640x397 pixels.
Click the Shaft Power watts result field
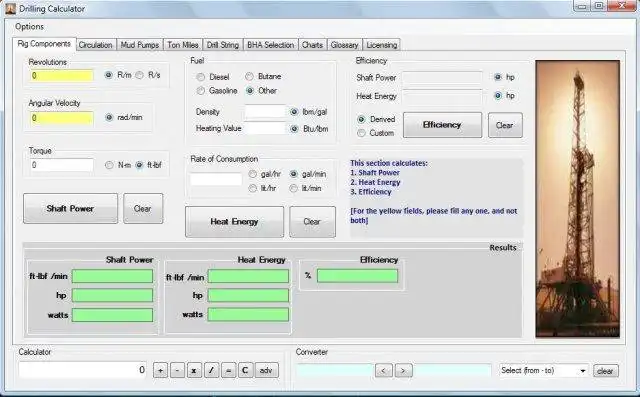click(x=113, y=315)
